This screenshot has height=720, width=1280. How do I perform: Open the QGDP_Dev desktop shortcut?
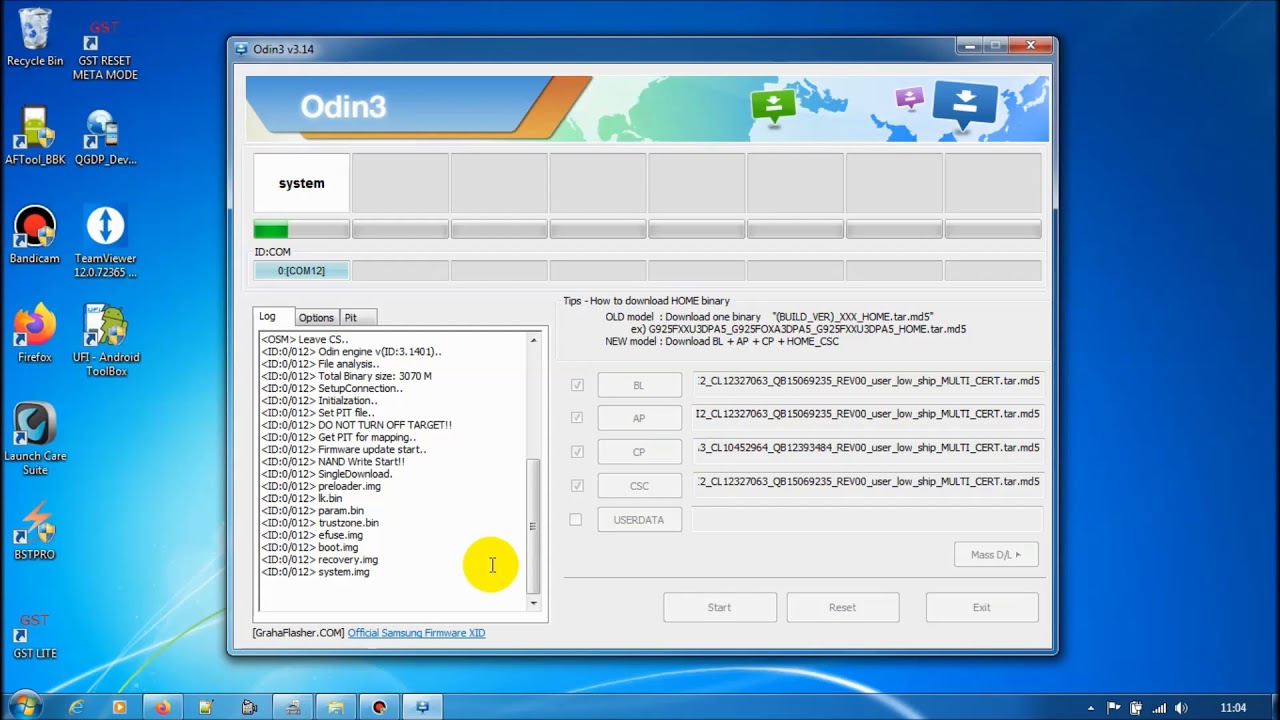click(x=105, y=136)
